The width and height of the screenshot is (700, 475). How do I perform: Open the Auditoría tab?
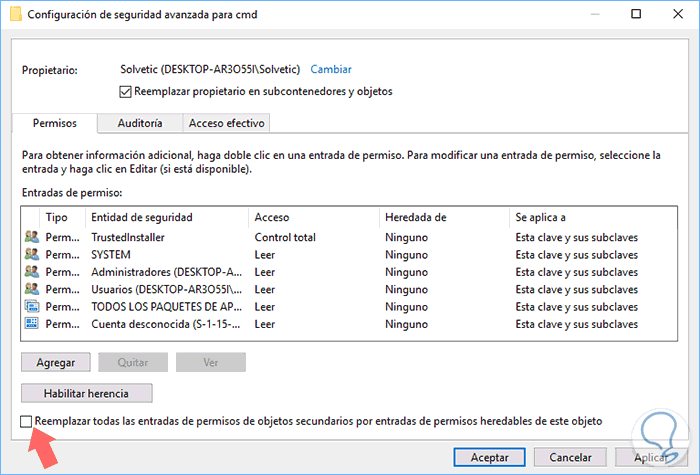[140, 123]
